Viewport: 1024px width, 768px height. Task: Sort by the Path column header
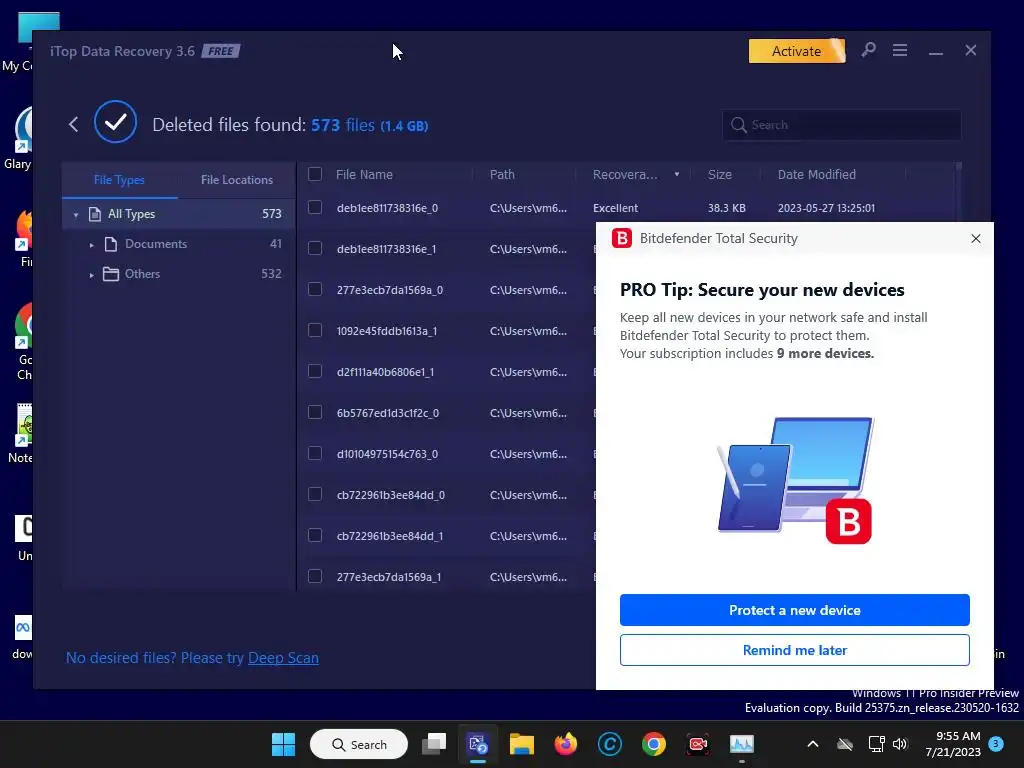[x=502, y=174]
